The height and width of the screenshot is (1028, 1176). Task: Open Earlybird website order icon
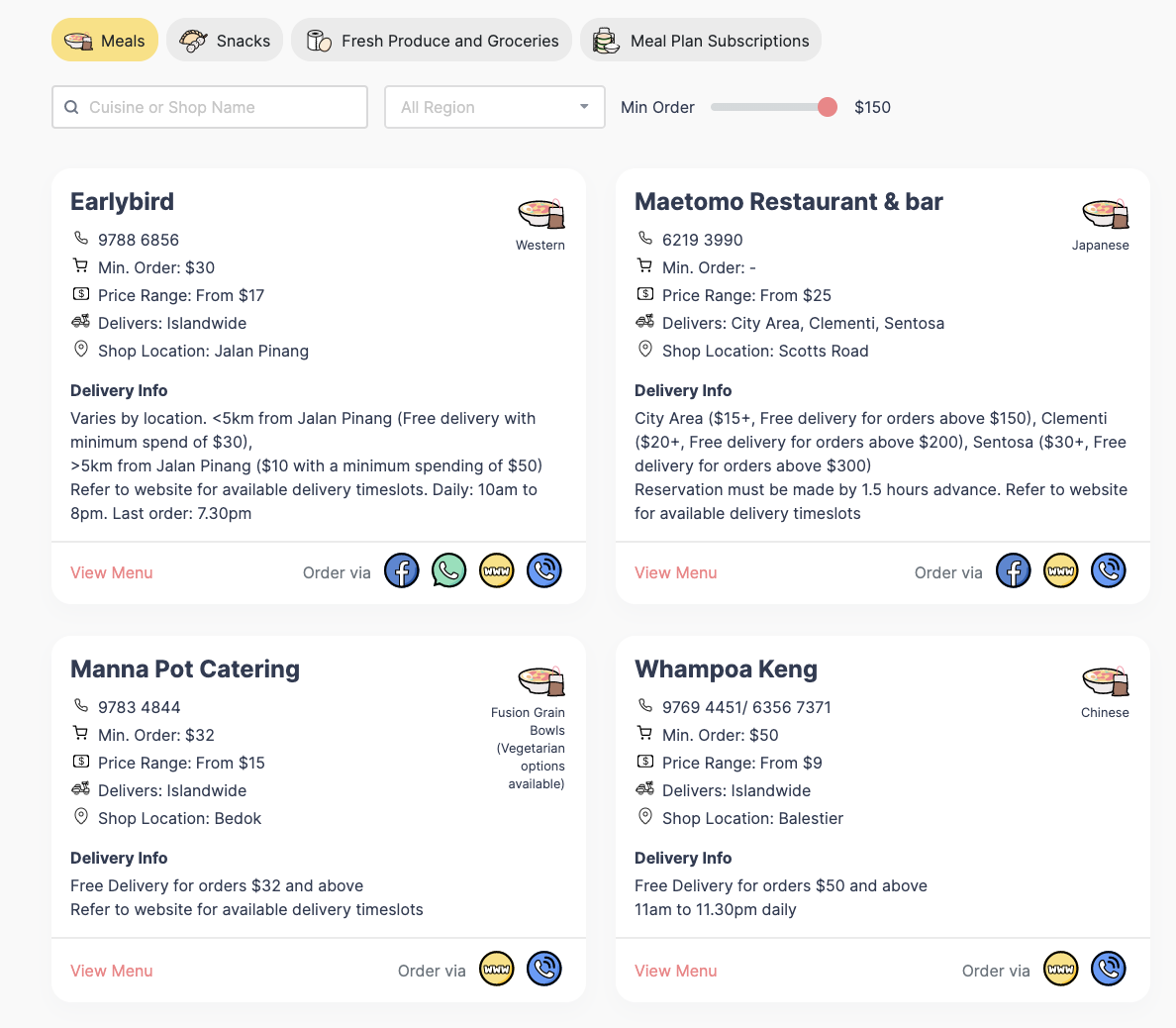click(496, 570)
